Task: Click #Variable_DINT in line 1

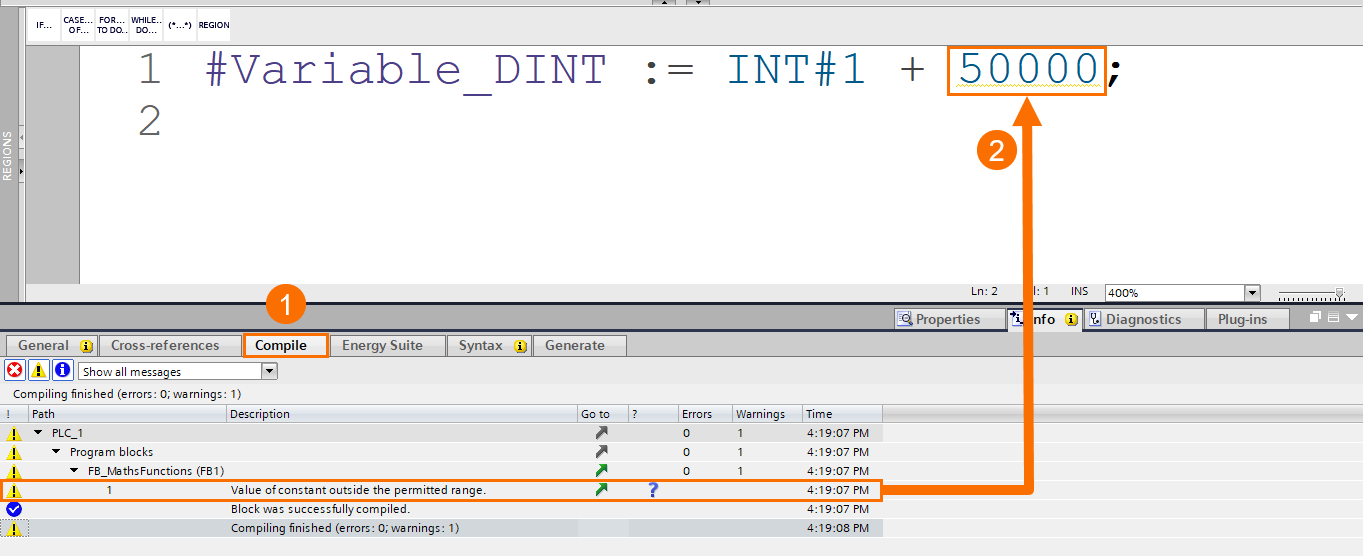Action: (406, 69)
